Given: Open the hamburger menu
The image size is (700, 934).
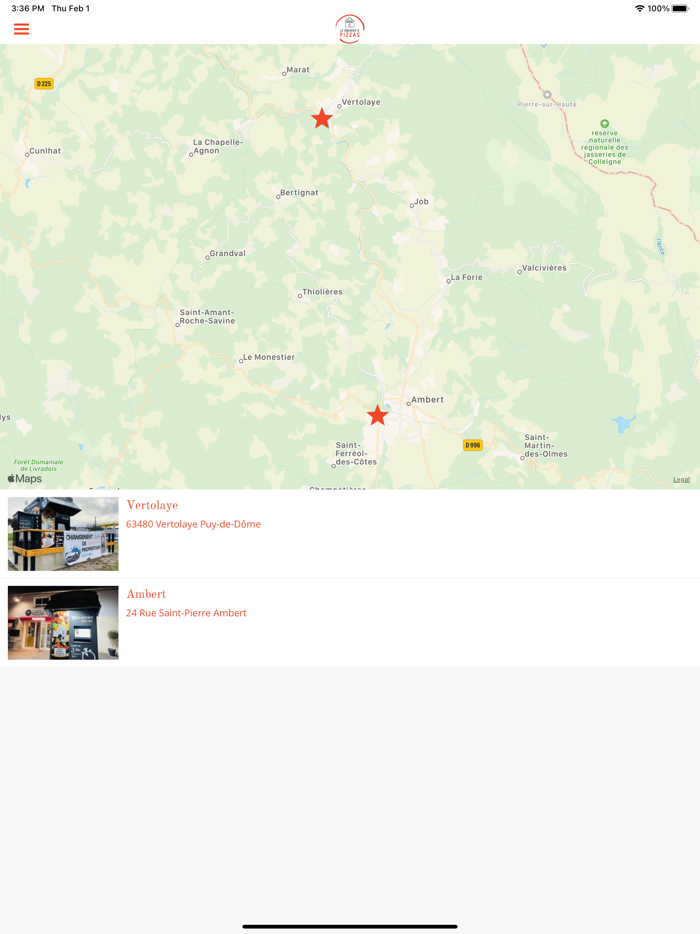Looking at the screenshot, I should pos(21,29).
